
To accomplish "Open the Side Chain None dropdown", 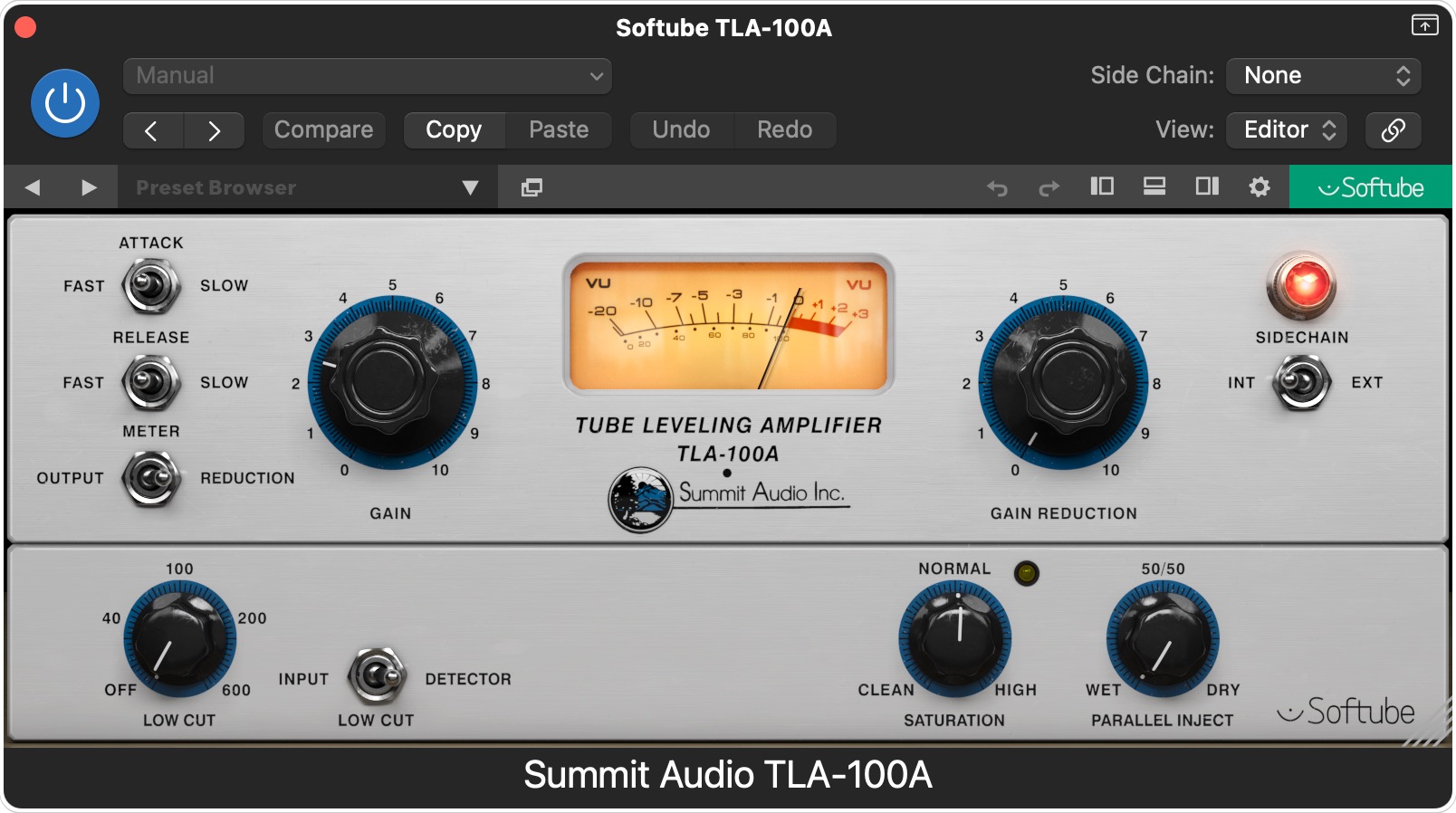I will click(x=1324, y=76).
